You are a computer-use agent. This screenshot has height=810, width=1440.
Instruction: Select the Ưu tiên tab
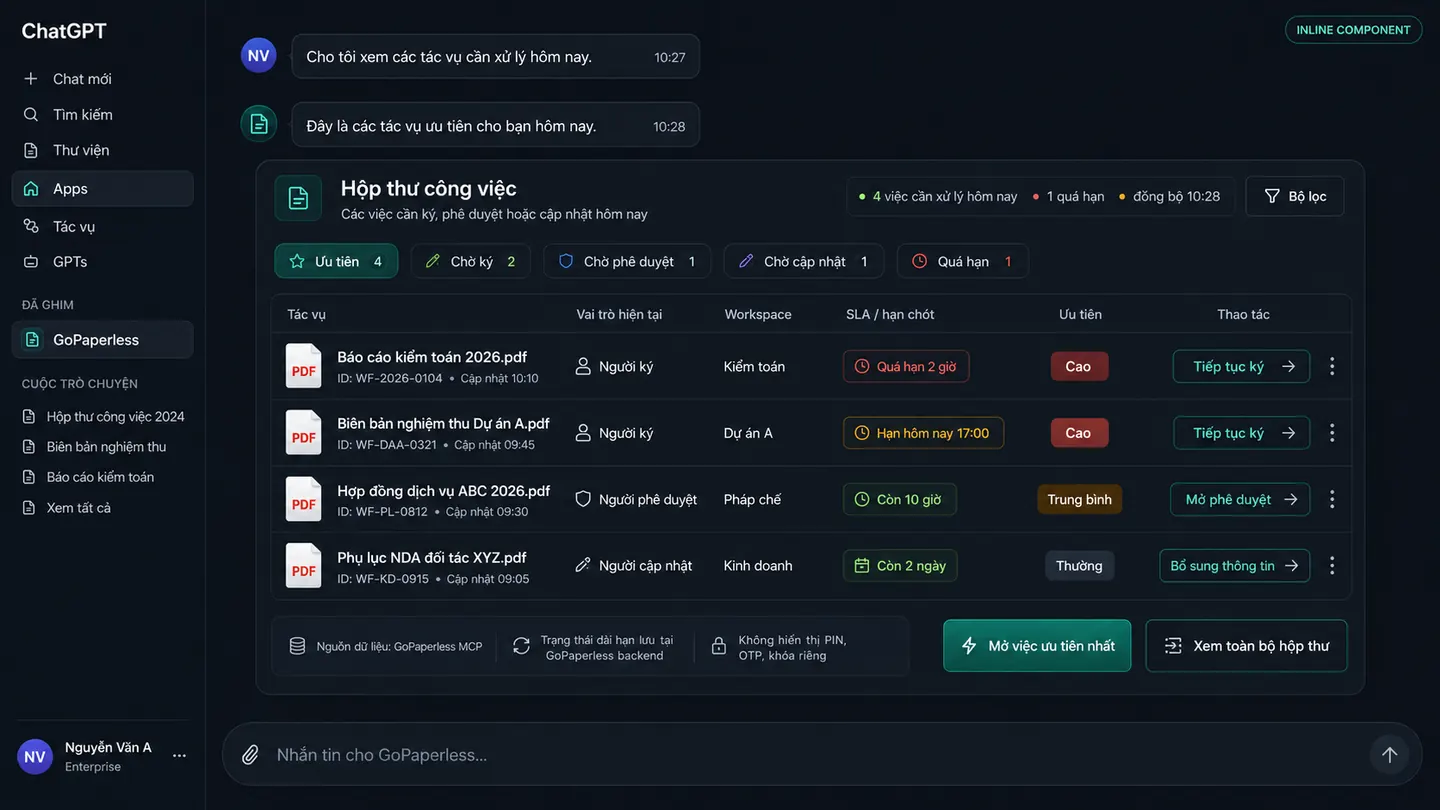(x=336, y=261)
